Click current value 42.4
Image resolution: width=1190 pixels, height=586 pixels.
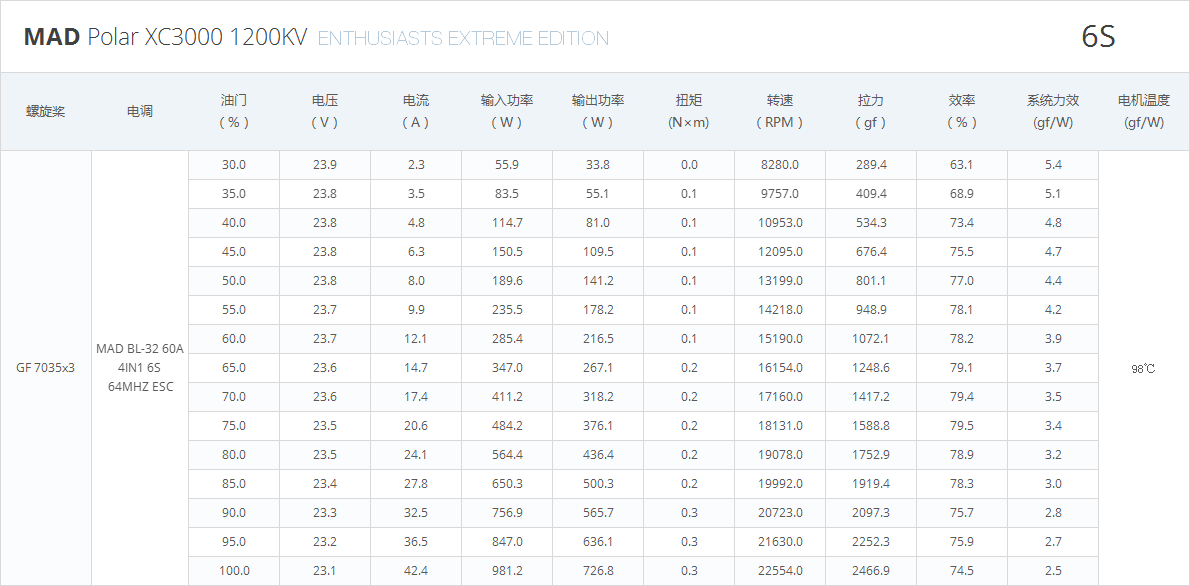point(416,571)
